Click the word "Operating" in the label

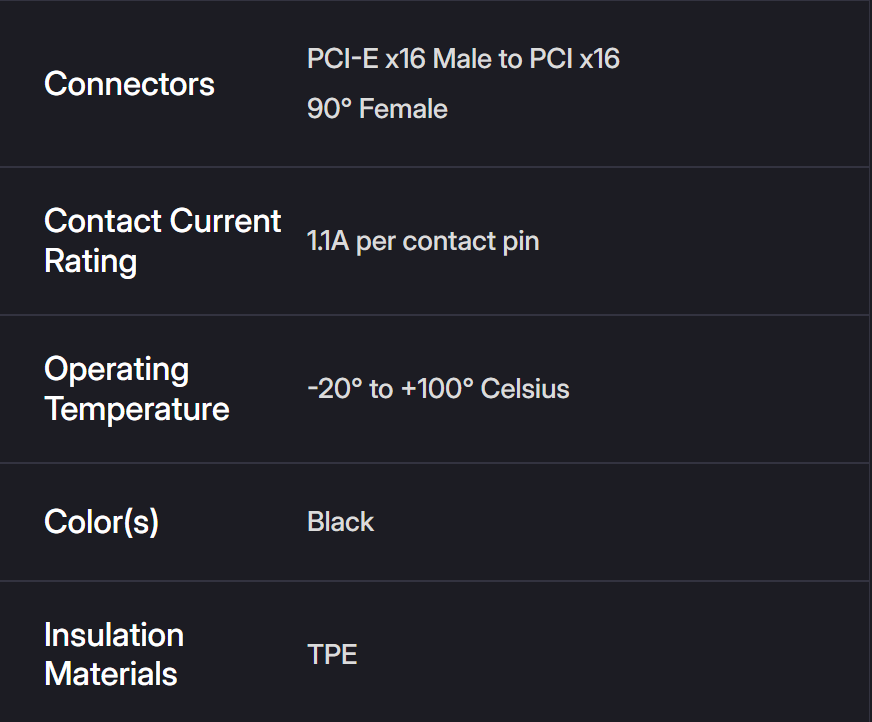point(116,369)
